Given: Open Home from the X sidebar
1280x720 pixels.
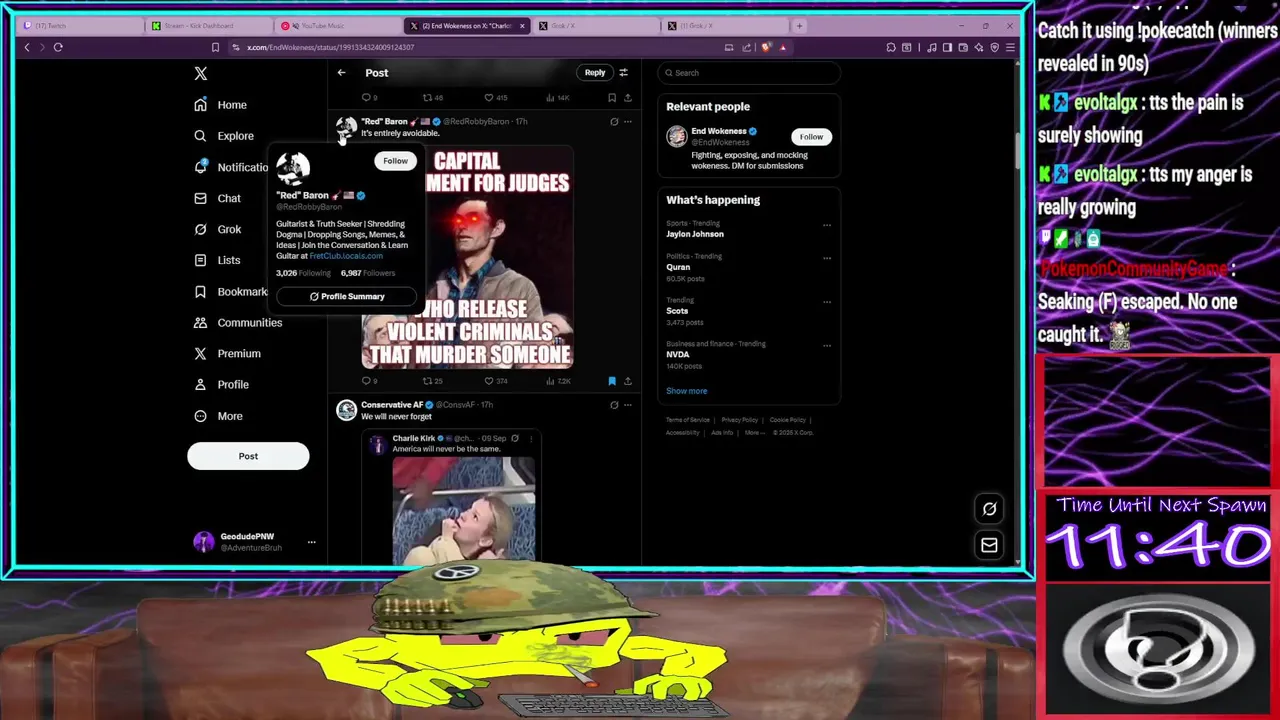Looking at the screenshot, I should [x=221, y=105].
